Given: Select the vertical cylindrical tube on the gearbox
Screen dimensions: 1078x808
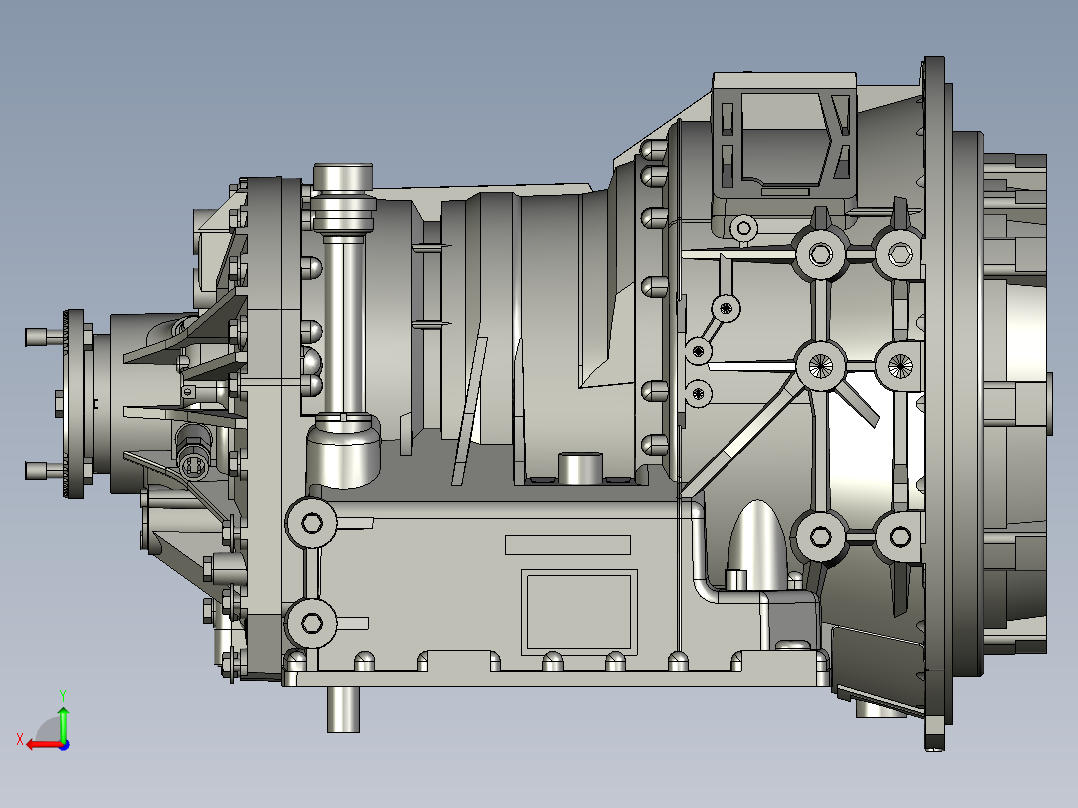Looking at the screenshot, I should 343,324.
